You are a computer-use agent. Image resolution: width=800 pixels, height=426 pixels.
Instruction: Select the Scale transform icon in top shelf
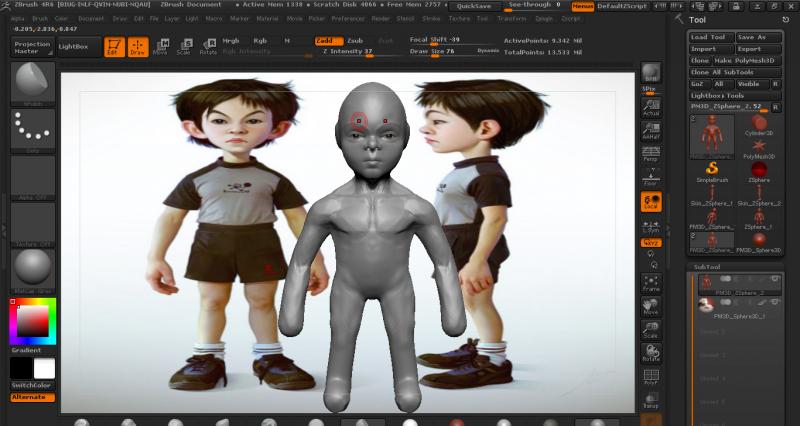tap(184, 46)
